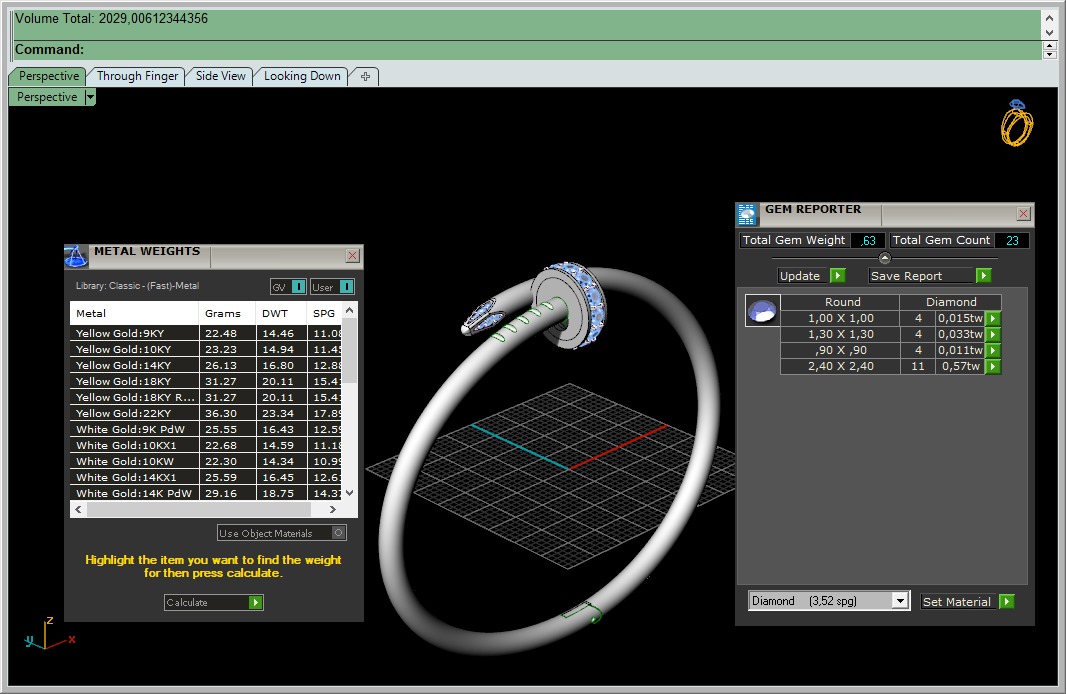1066x694 pixels.
Task: Click Save Report button
Action: click(x=921, y=275)
